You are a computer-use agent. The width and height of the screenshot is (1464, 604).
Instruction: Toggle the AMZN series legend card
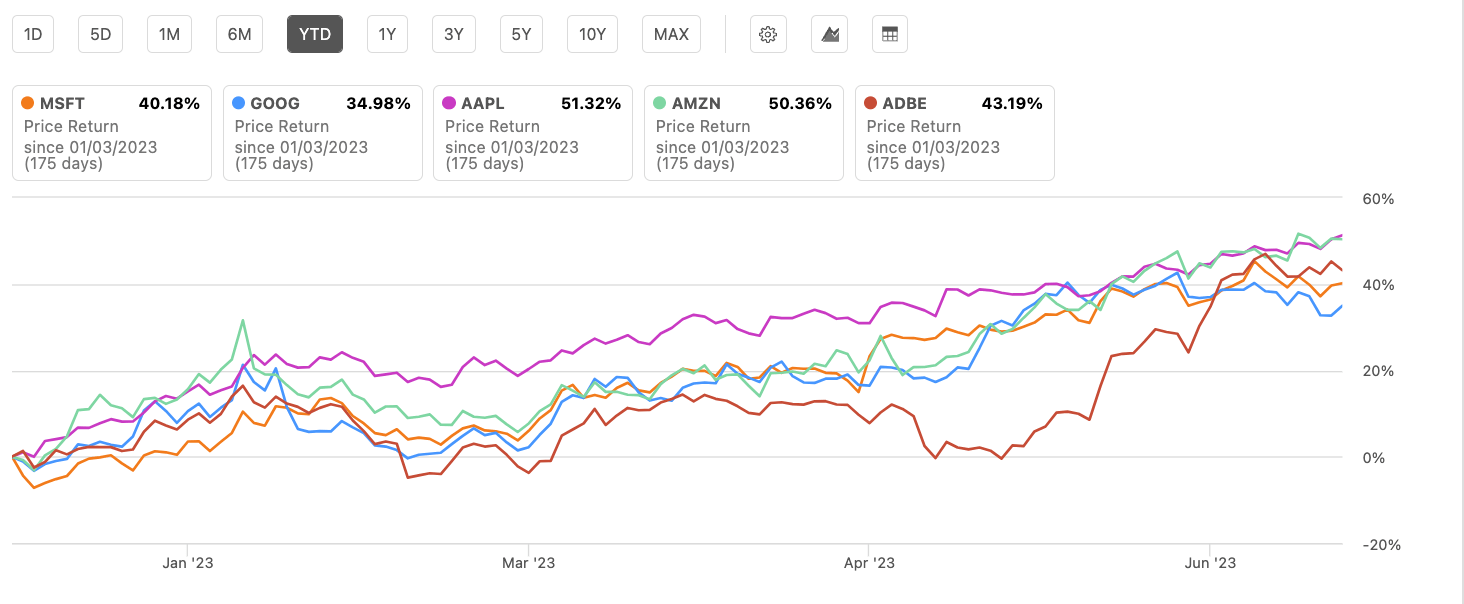[743, 133]
